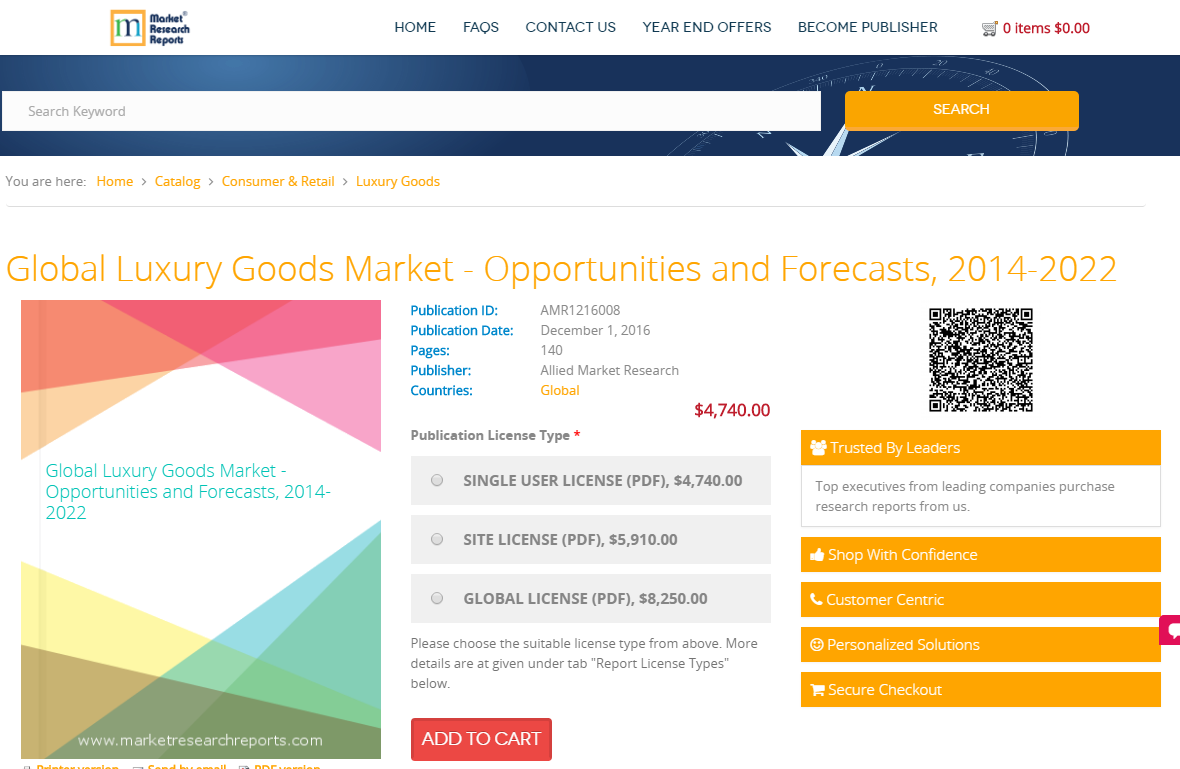Click the publisher Allied Market Research
The height and width of the screenshot is (769, 1180).
[610, 370]
